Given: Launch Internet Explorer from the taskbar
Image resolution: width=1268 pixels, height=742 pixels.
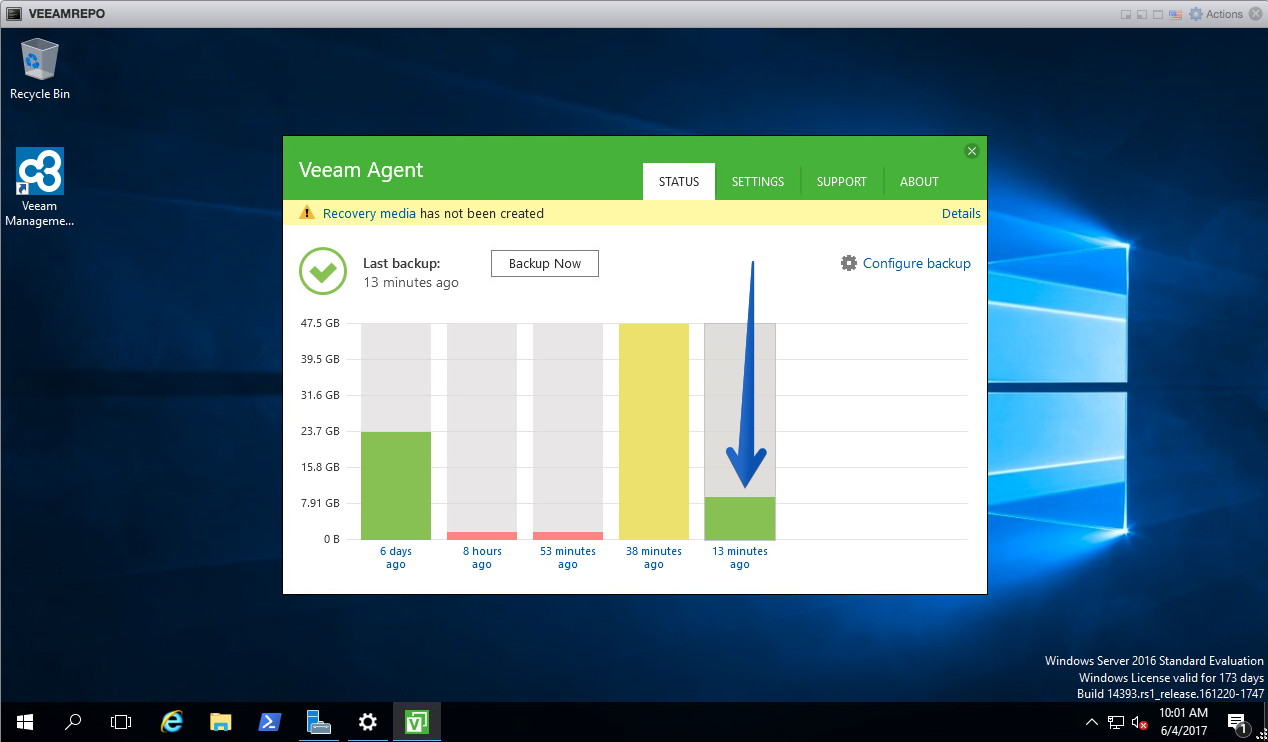Looking at the screenshot, I should point(173,721).
